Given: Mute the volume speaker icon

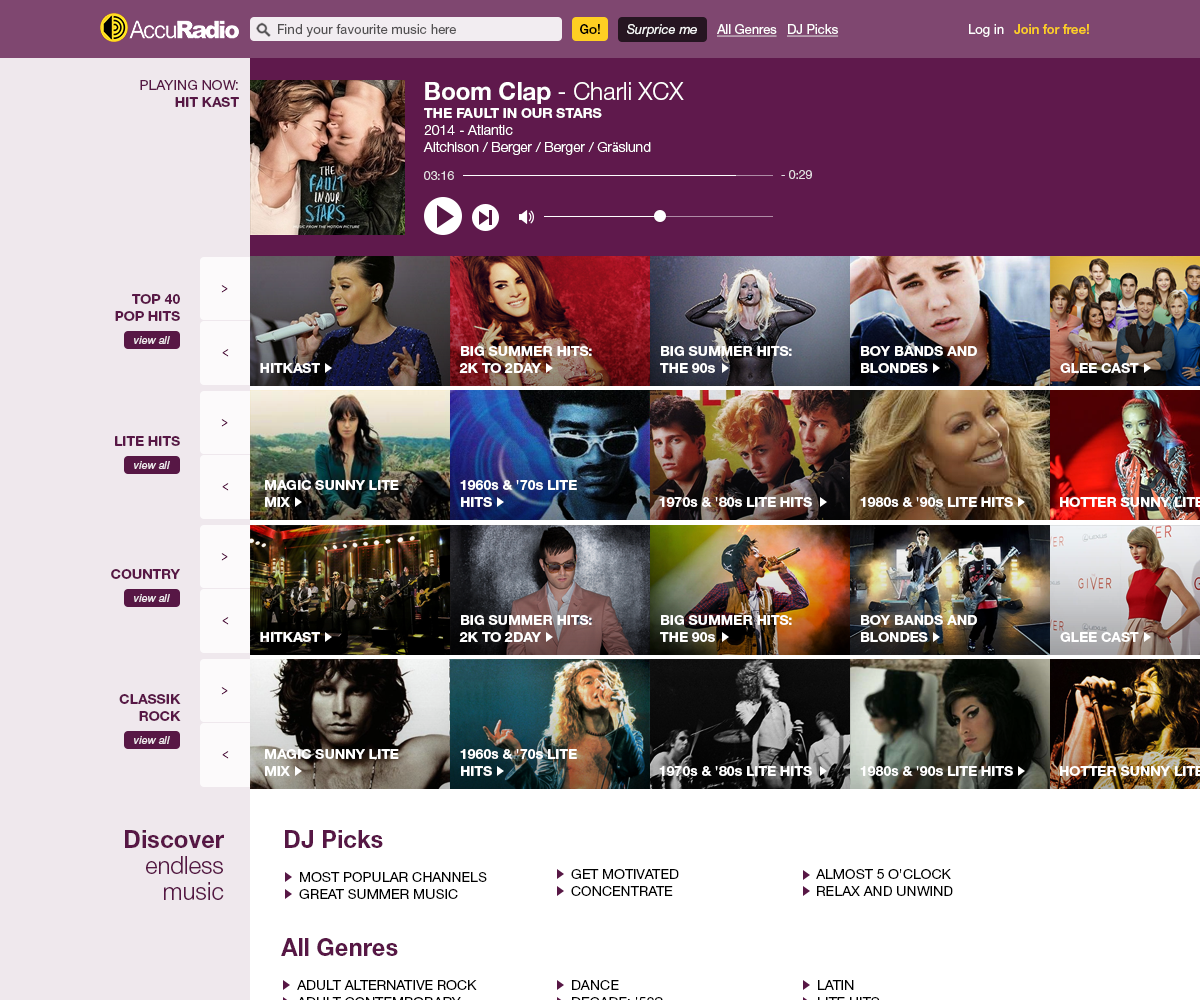Looking at the screenshot, I should coord(526,216).
